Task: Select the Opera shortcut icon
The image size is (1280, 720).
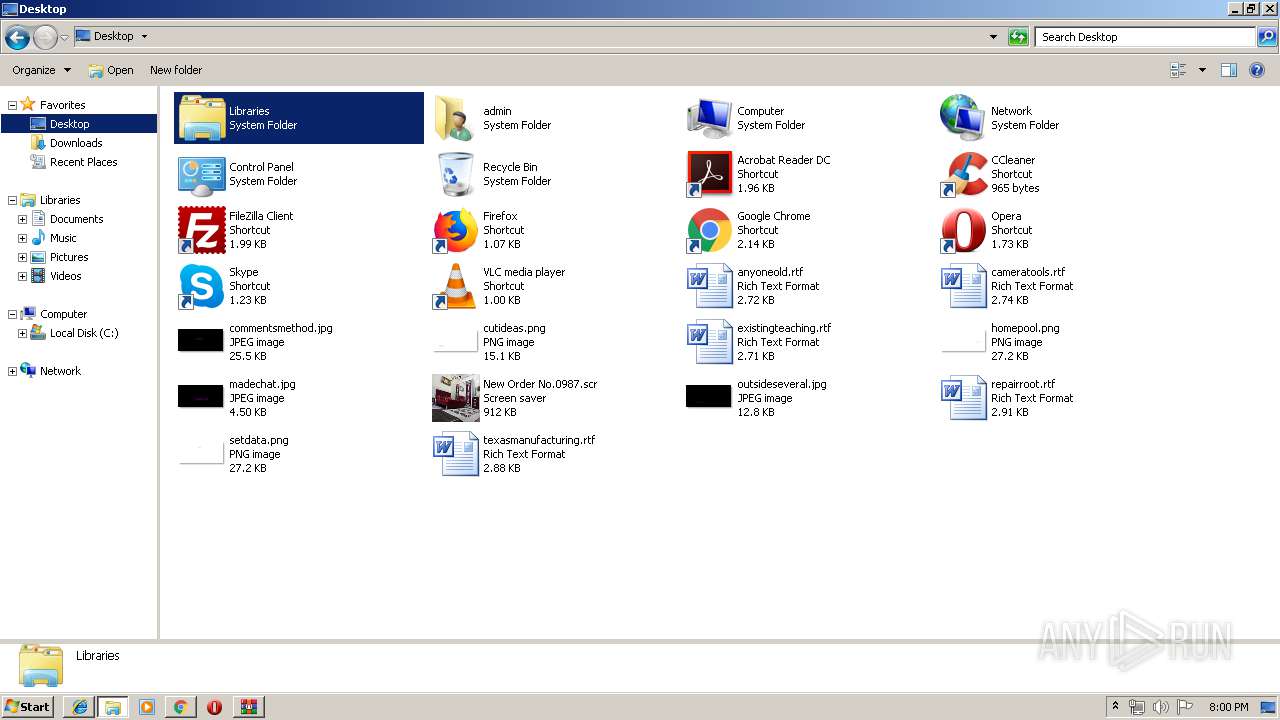Action: click(x=964, y=230)
